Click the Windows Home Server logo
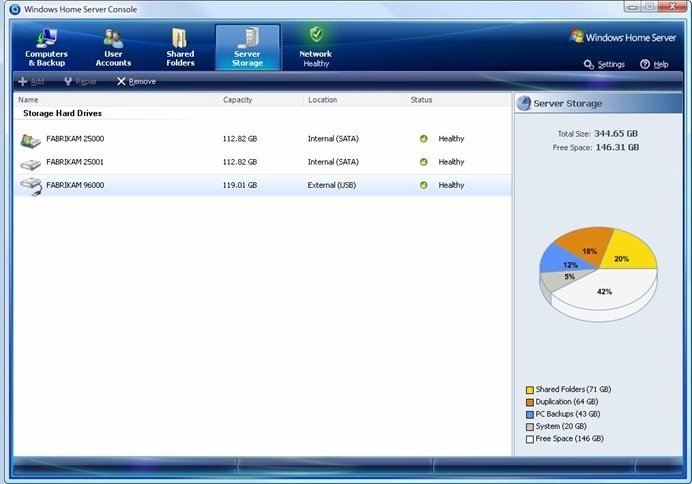Screen dimensions: 692x484 (x=623, y=37)
